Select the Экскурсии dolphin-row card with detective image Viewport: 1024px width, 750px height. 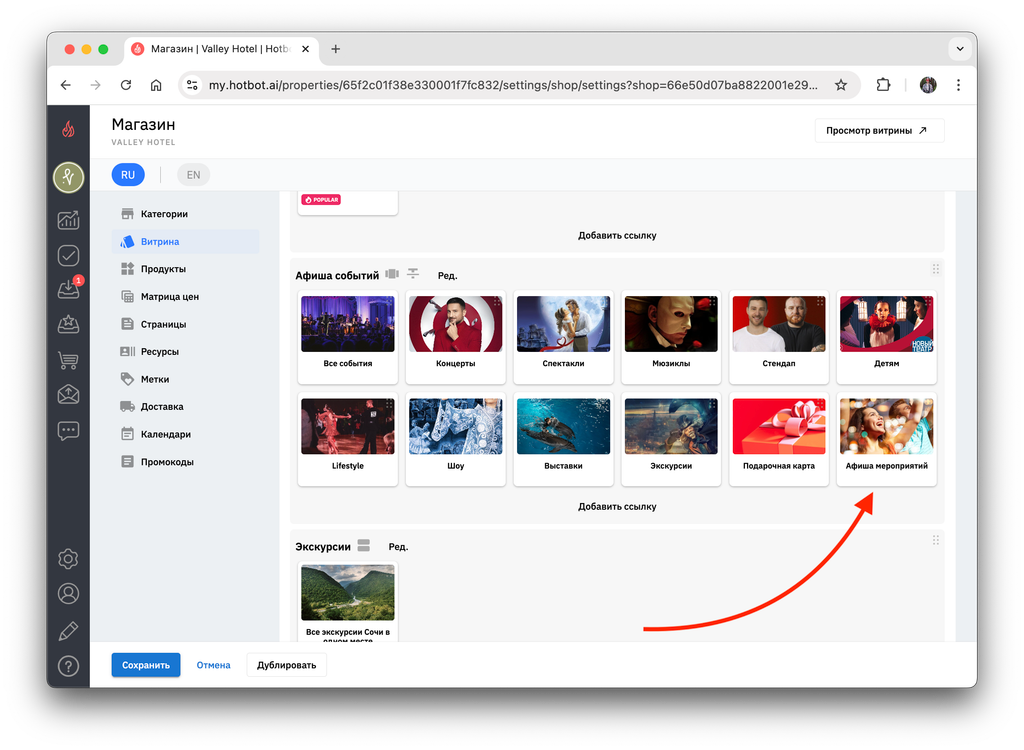click(671, 440)
